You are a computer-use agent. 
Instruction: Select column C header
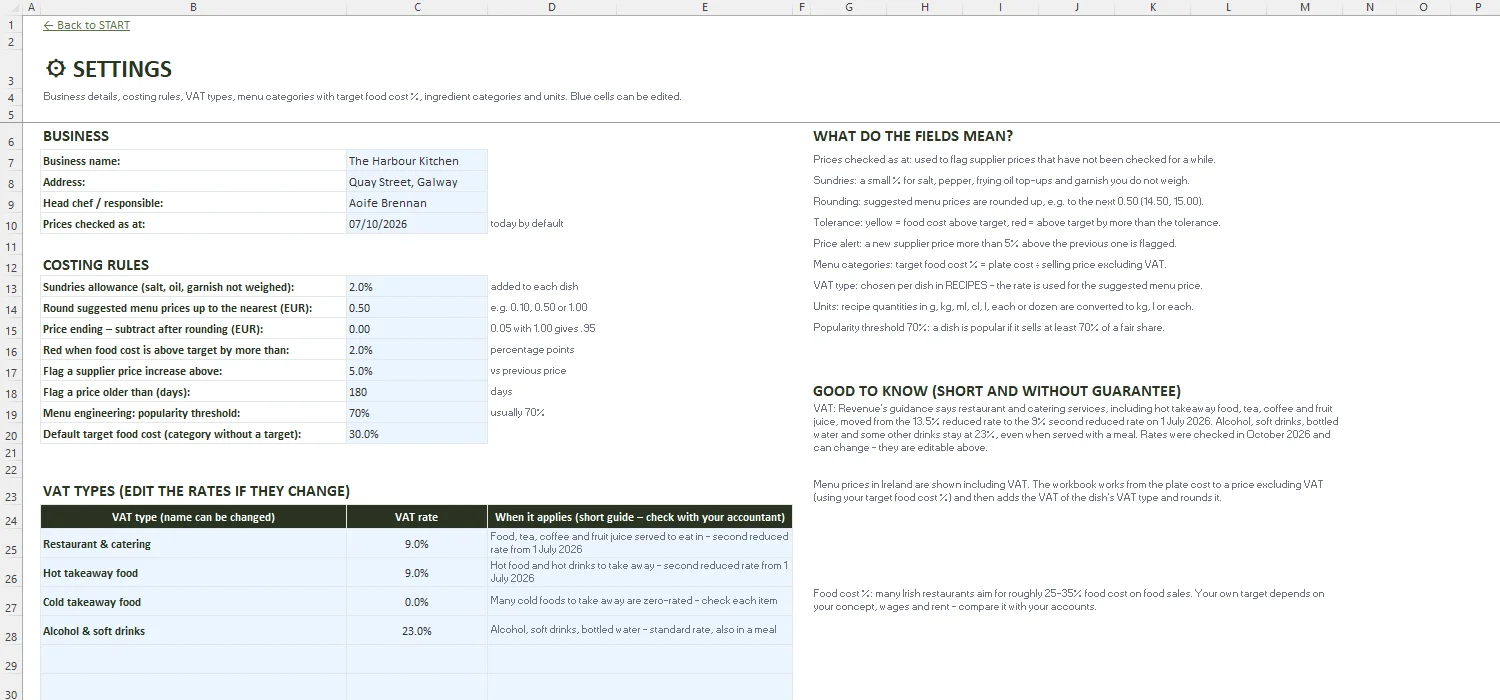pyautogui.click(x=417, y=7)
